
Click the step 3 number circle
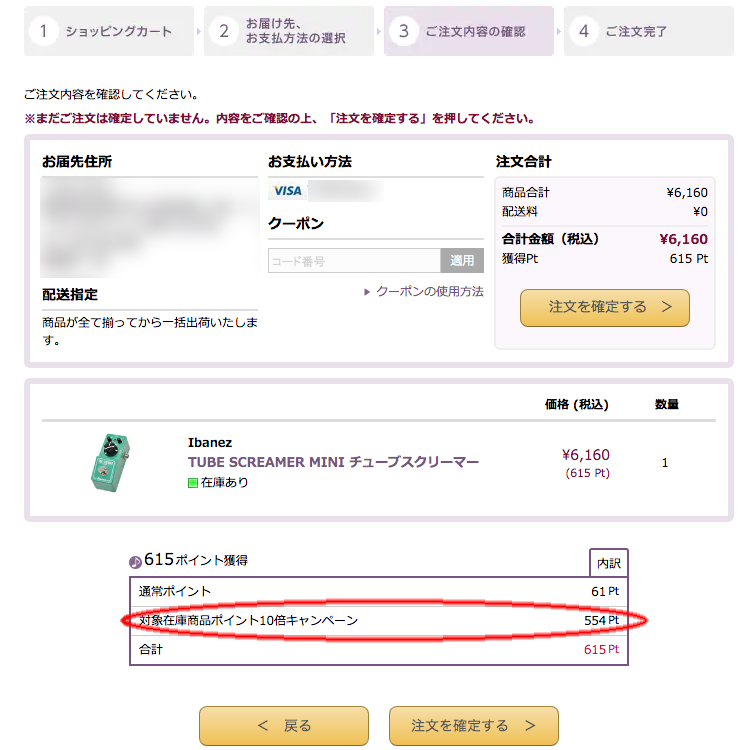tap(404, 31)
